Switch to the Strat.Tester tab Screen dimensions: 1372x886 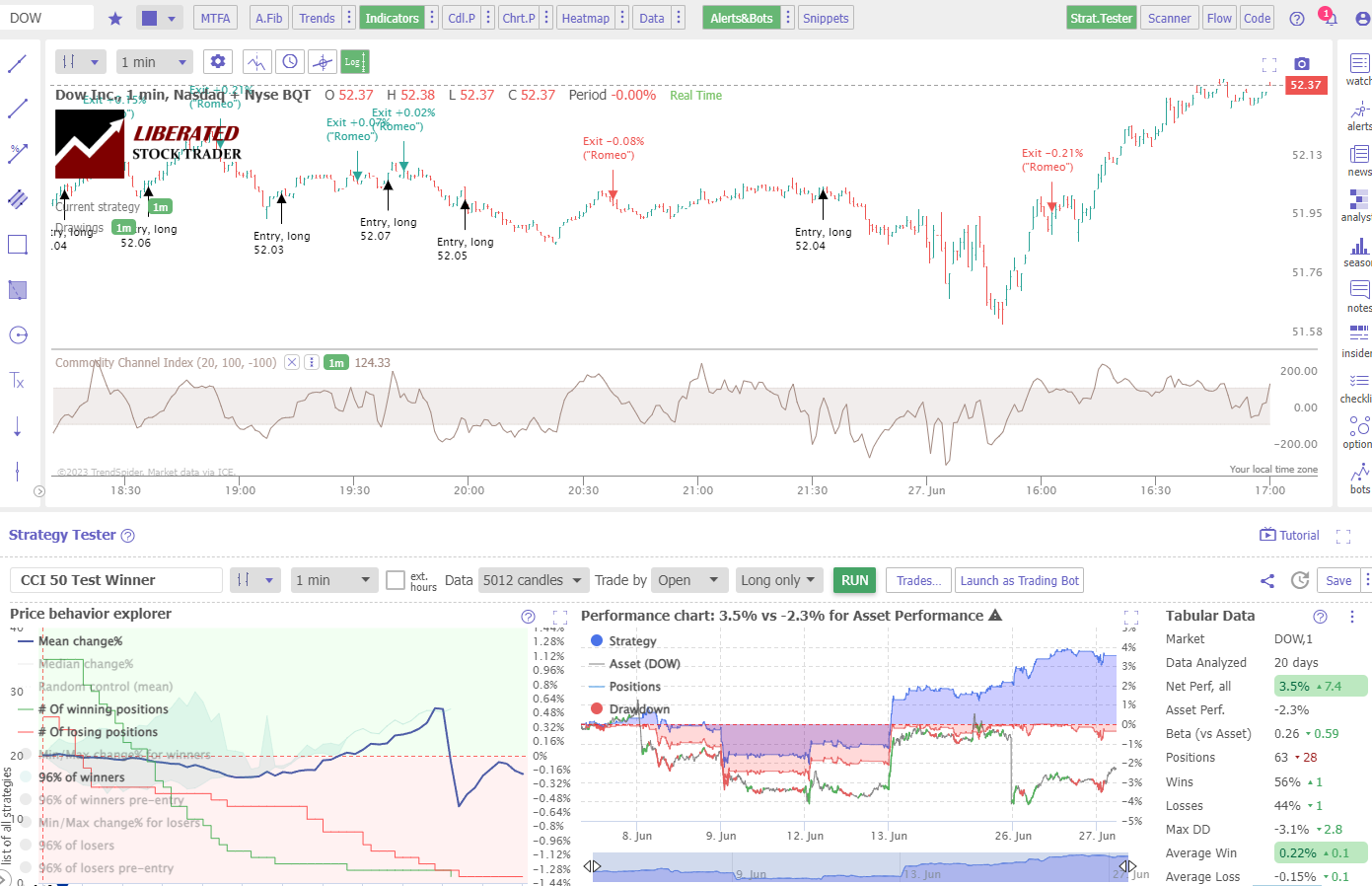[1101, 17]
